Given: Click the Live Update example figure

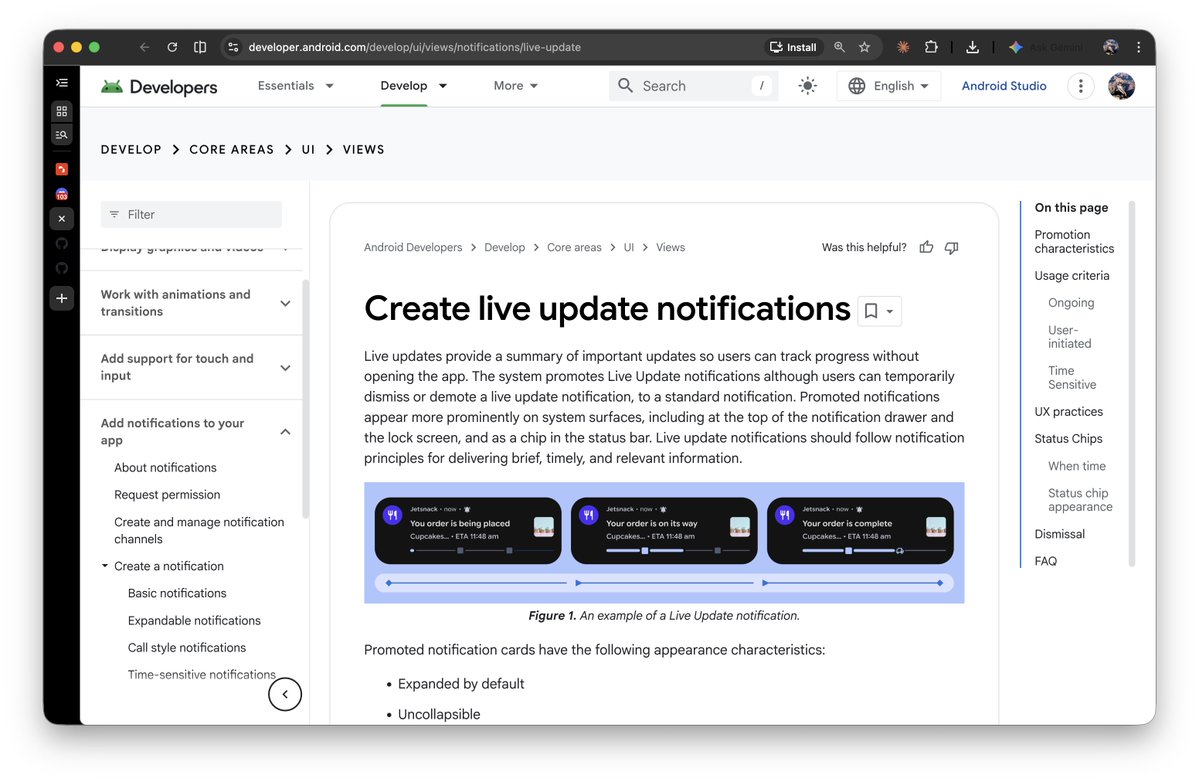Looking at the screenshot, I should click(x=664, y=543).
